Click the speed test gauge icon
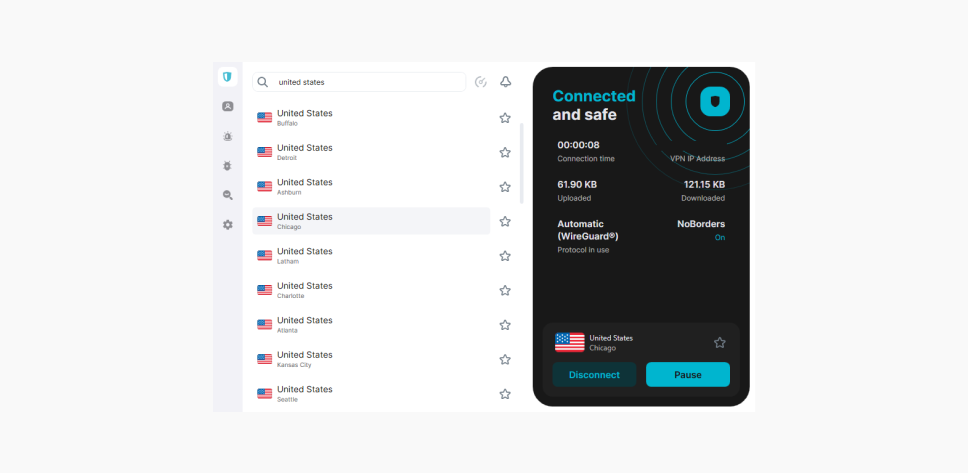Image resolution: width=968 pixels, height=473 pixels. 481,82
